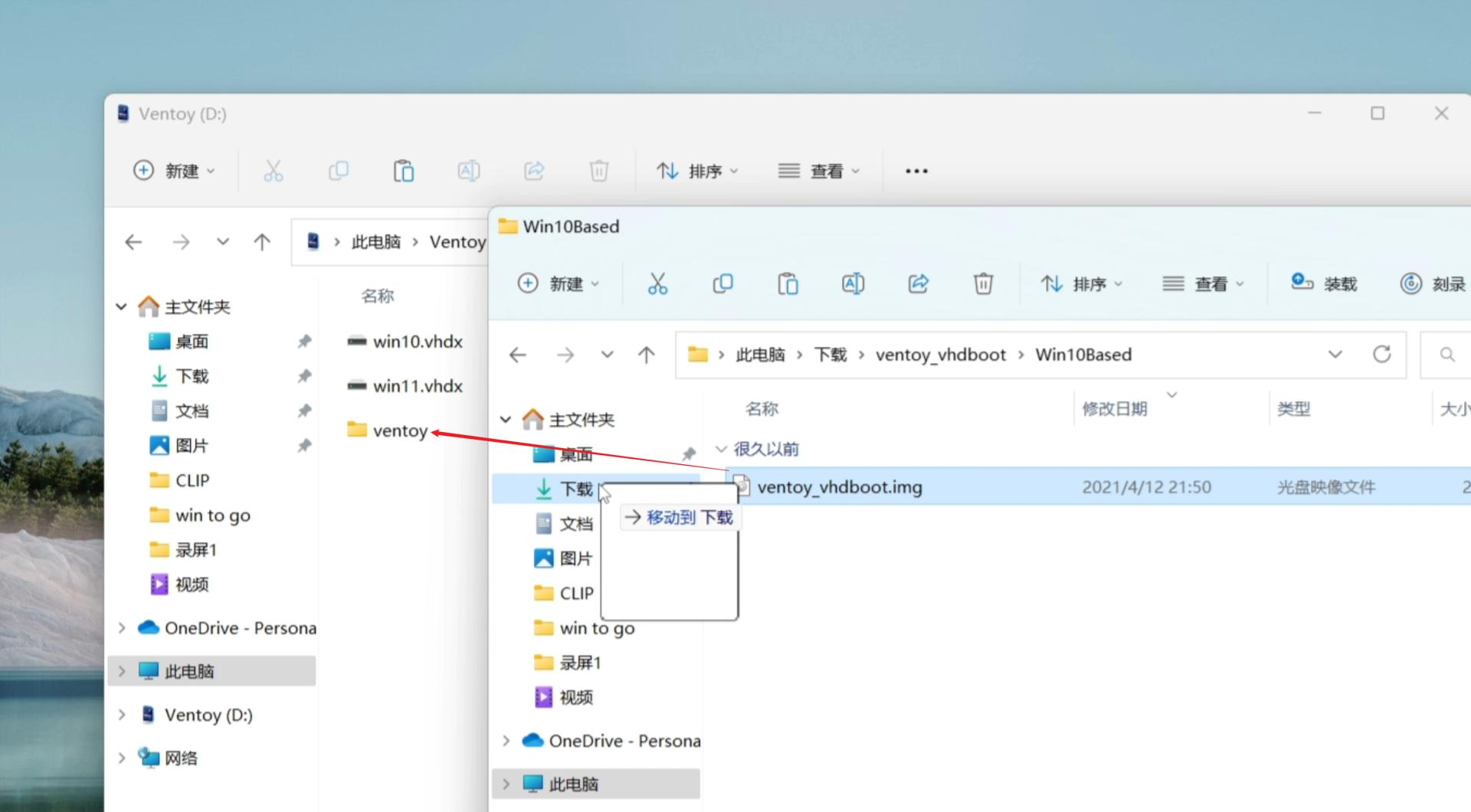Screen dimensions: 1471x812
Task: Click the Delete icon in Win10Based toolbar
Action: click(x=983, y=283)
